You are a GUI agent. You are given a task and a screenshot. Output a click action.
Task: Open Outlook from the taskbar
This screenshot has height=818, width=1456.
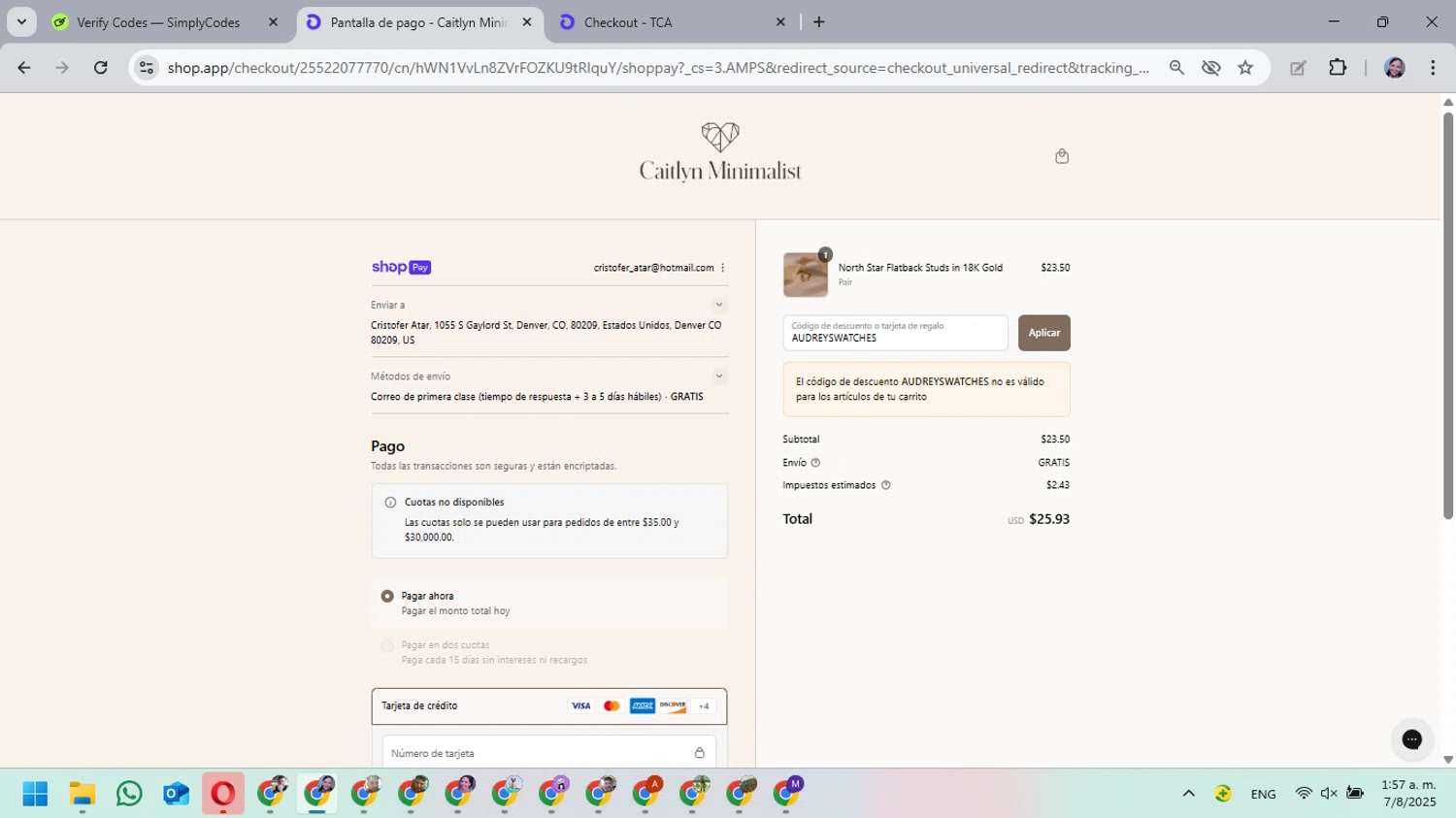tap(176, 794)
